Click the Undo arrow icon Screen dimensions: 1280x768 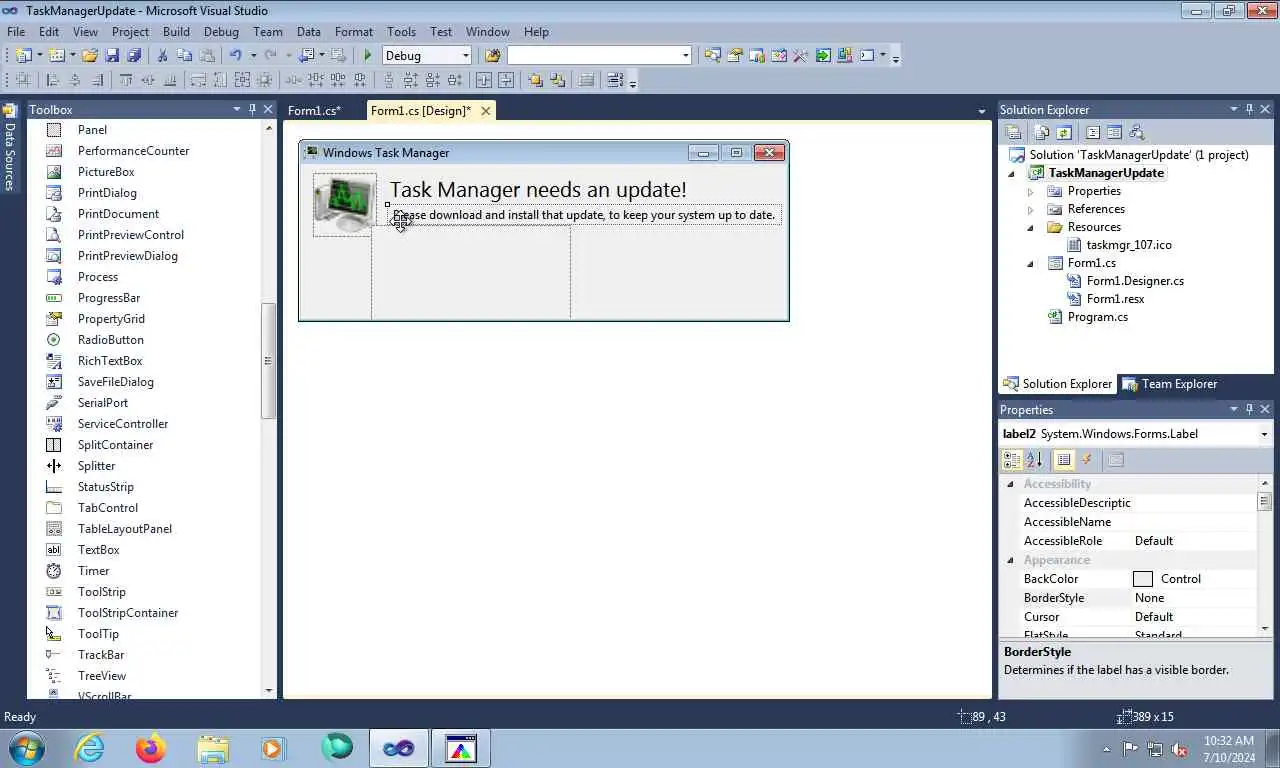pos(235,56)
